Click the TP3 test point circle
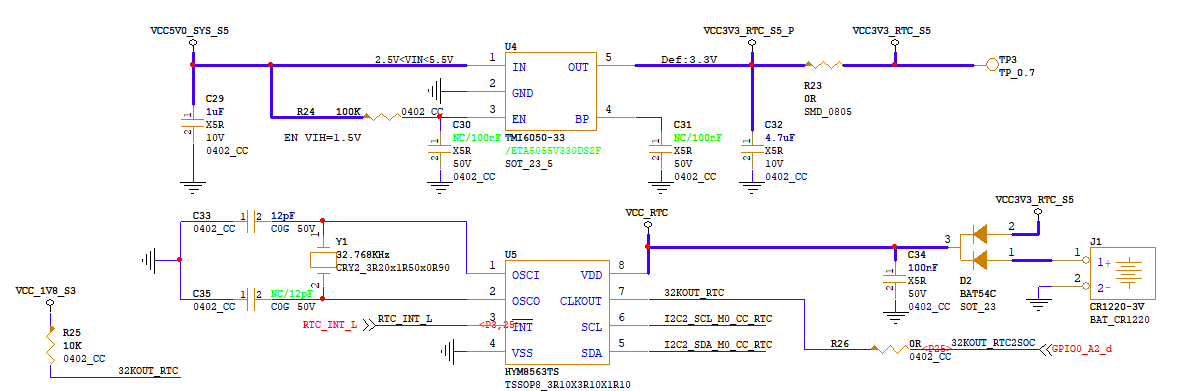 [x=991, y=65]
